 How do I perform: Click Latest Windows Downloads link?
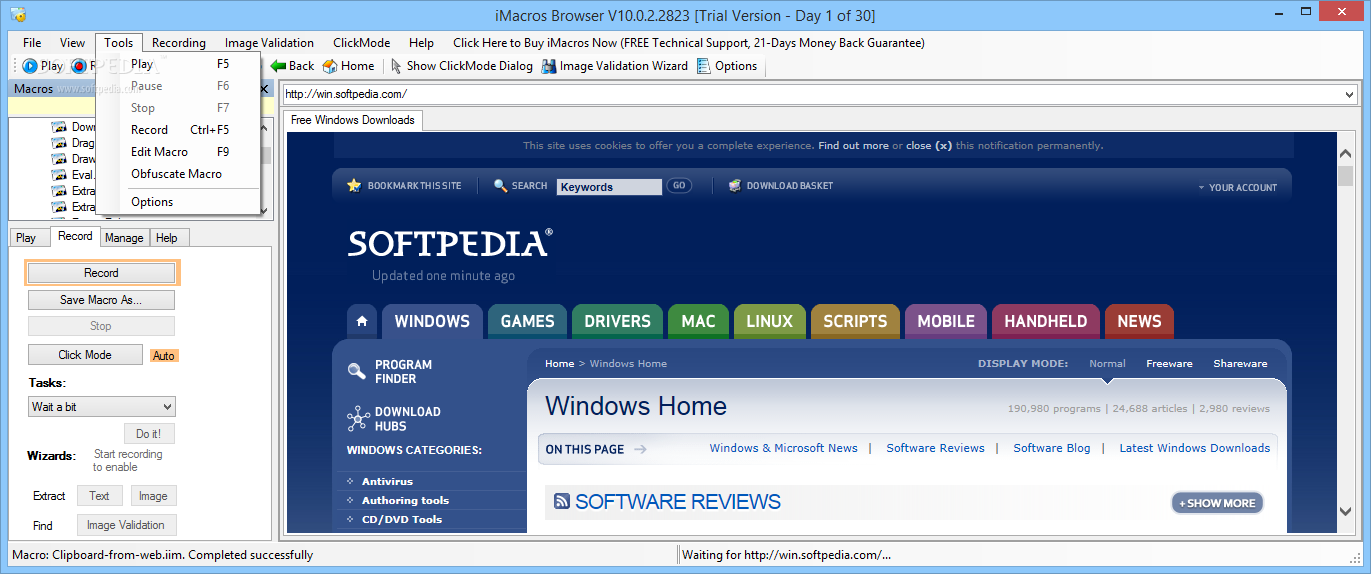(x=1195, y=448)
